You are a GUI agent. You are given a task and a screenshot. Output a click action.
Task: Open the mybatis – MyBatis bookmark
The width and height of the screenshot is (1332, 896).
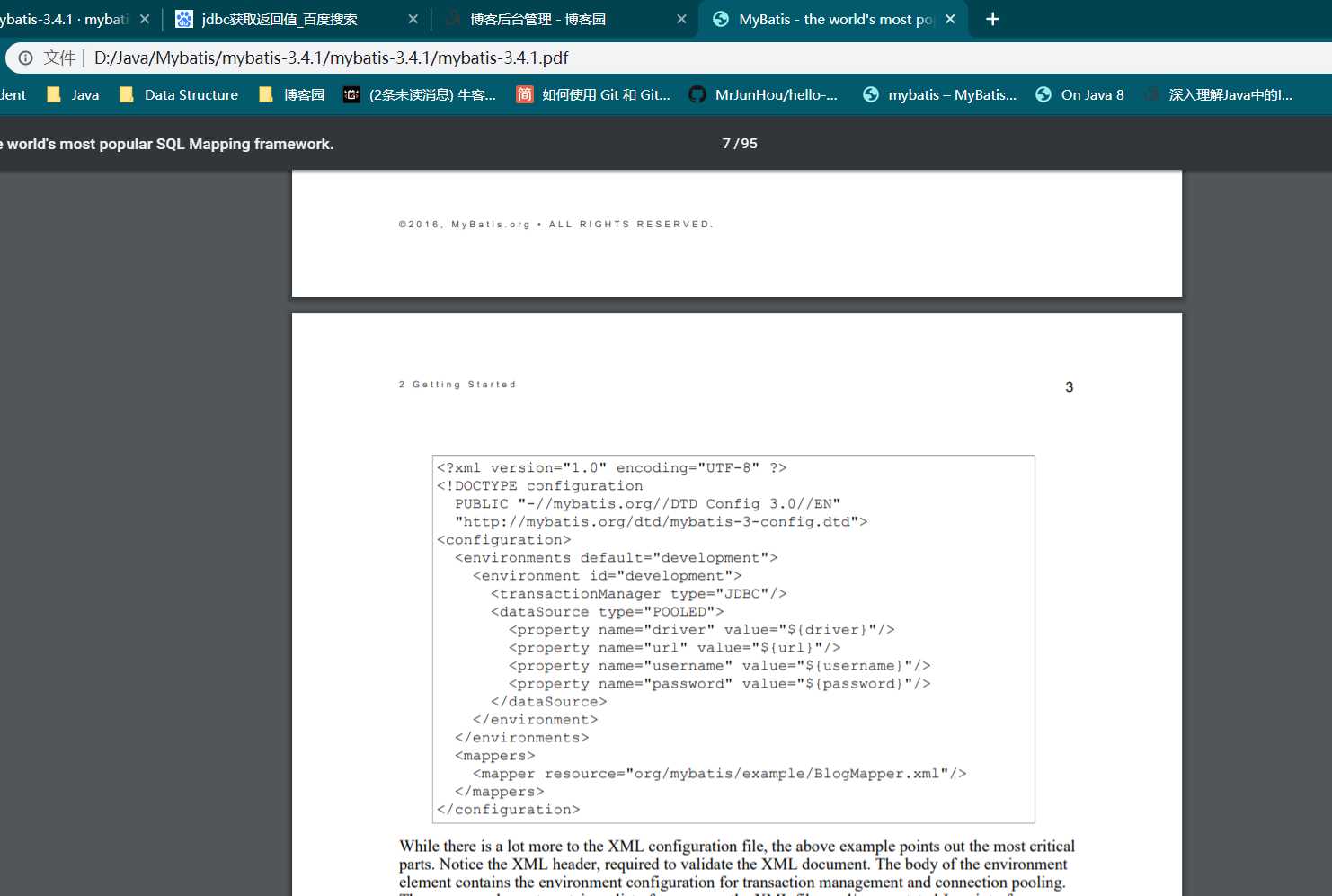[x=939, y=94]
